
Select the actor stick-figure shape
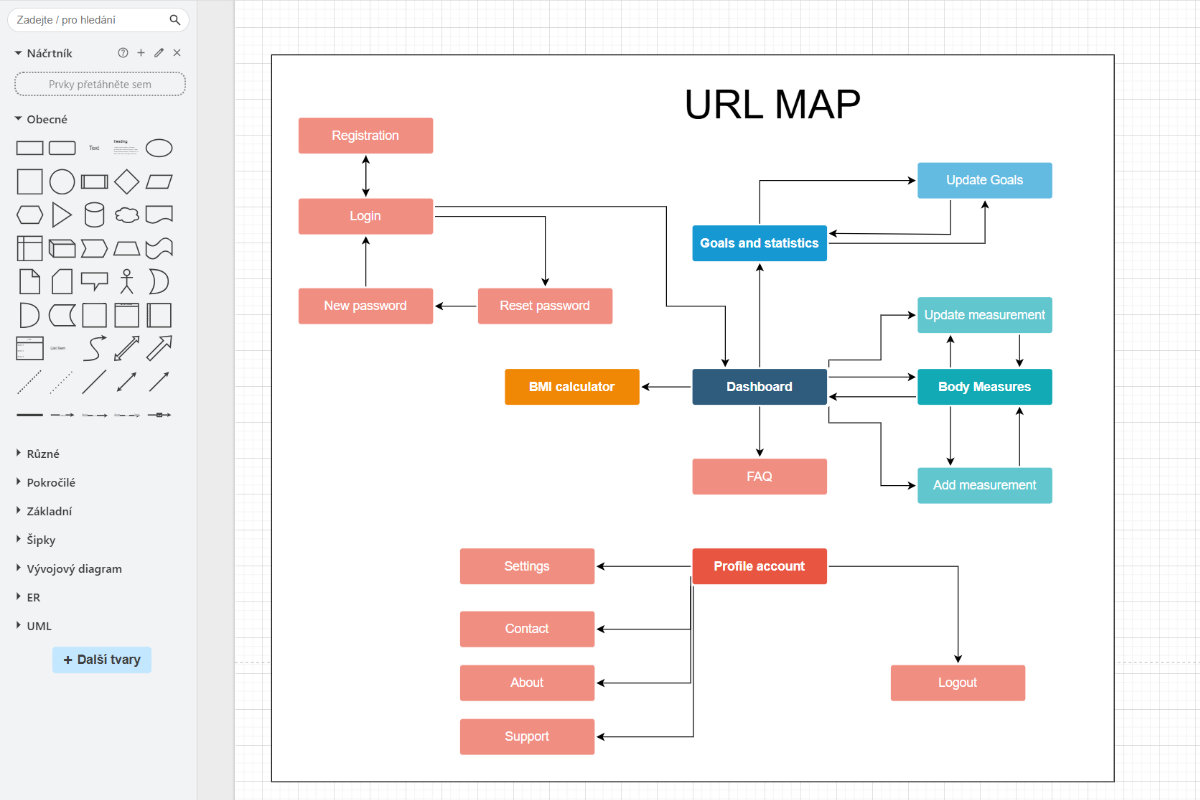pos(124,281)
